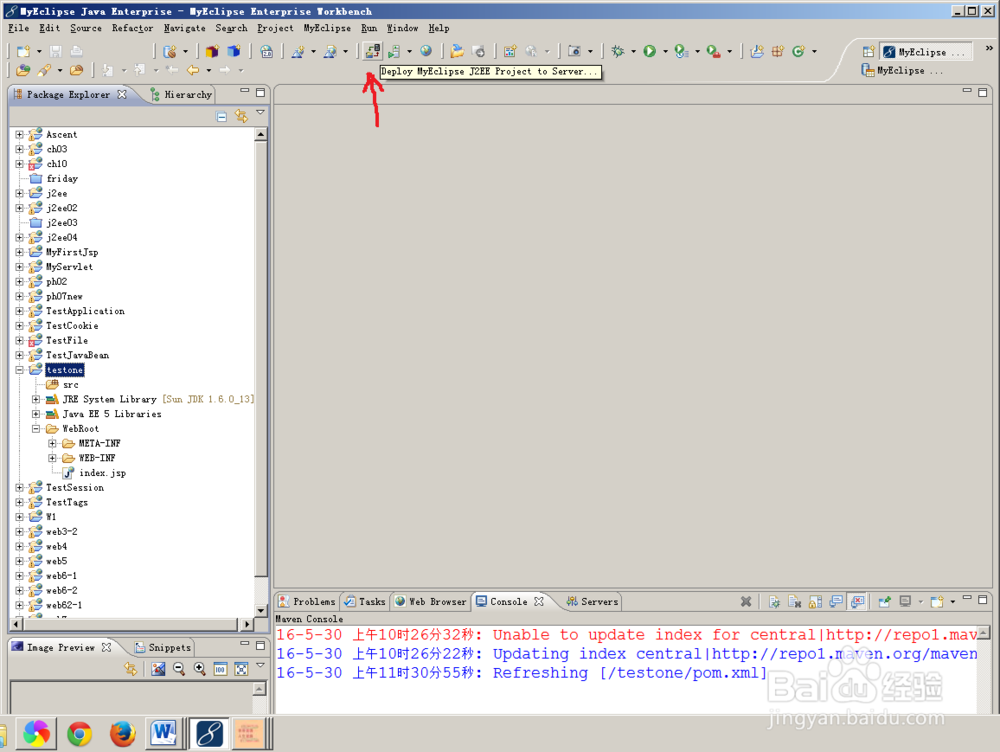Click the Save toolbar icon
Viewport: 1000px width, 752px height.
56,51
